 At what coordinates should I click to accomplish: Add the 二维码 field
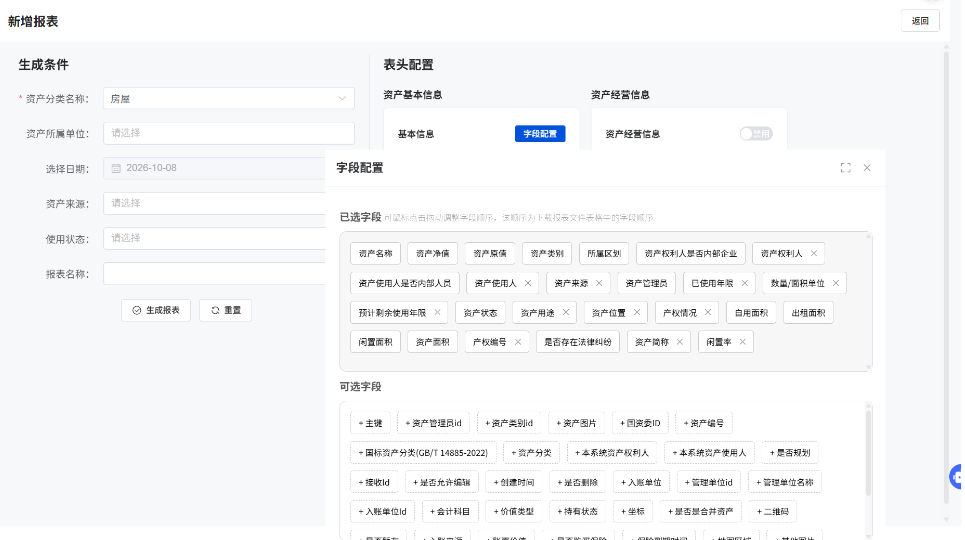[772, 512]
